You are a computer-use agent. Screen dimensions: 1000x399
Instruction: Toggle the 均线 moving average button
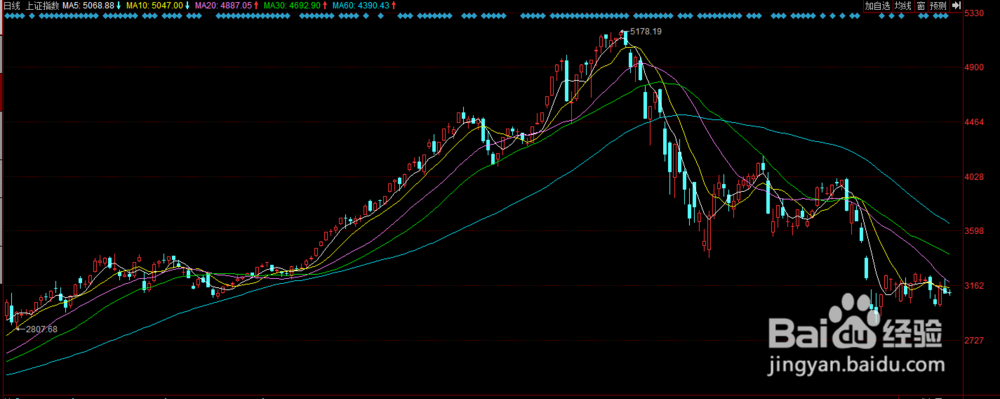(902, 6)
